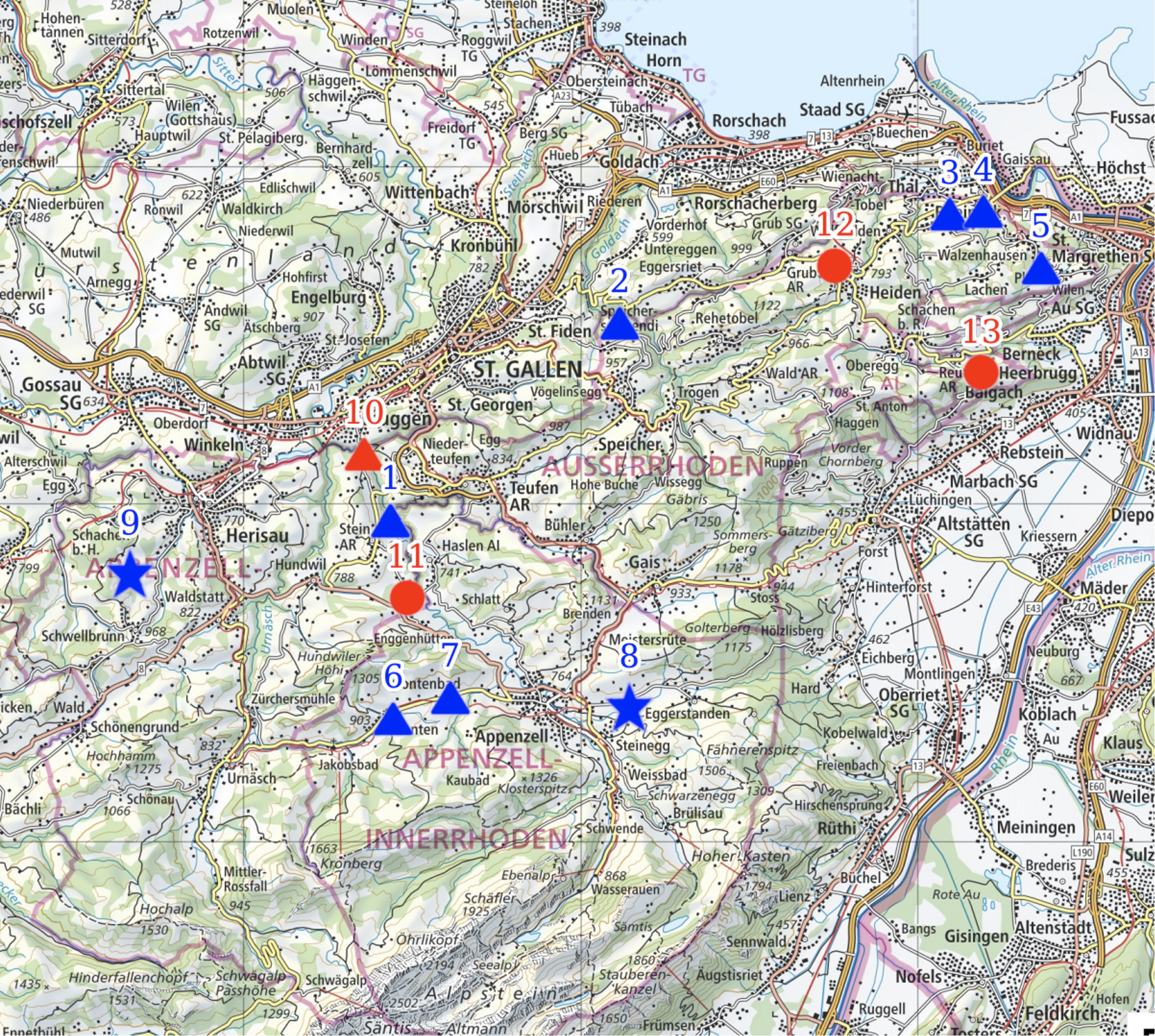Click the Engelburg label
Image resolution: width=1155 pixels, height=1036 pixels.
pos(329,298)
